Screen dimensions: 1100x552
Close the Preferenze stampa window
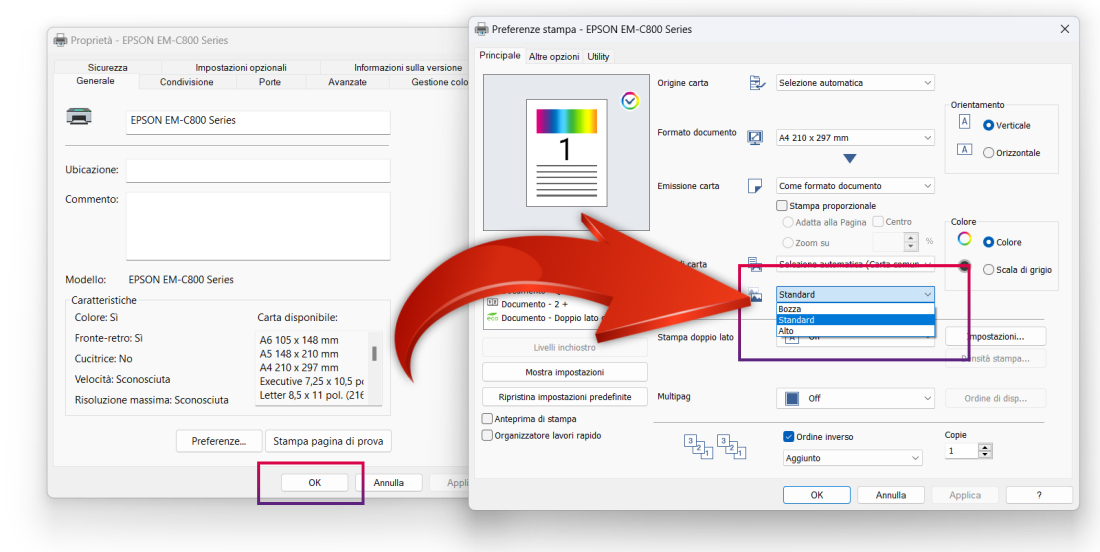tap(1064, 29)
